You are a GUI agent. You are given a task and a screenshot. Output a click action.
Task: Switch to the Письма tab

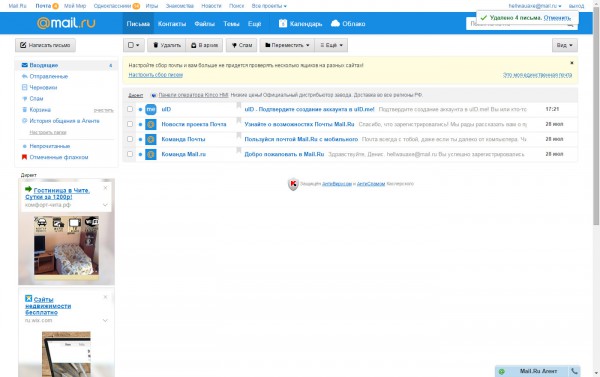point(138,23)
